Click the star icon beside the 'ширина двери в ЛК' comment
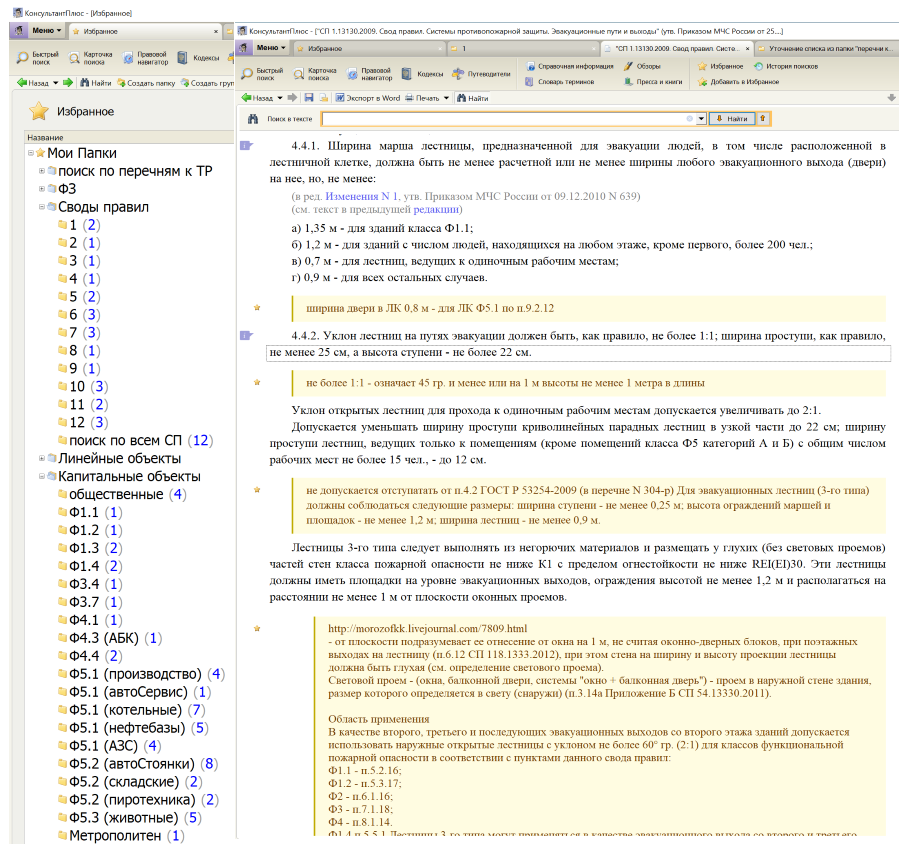Viewport: 899px width, 844px height. pyautogui.click(x=257, y=308)
